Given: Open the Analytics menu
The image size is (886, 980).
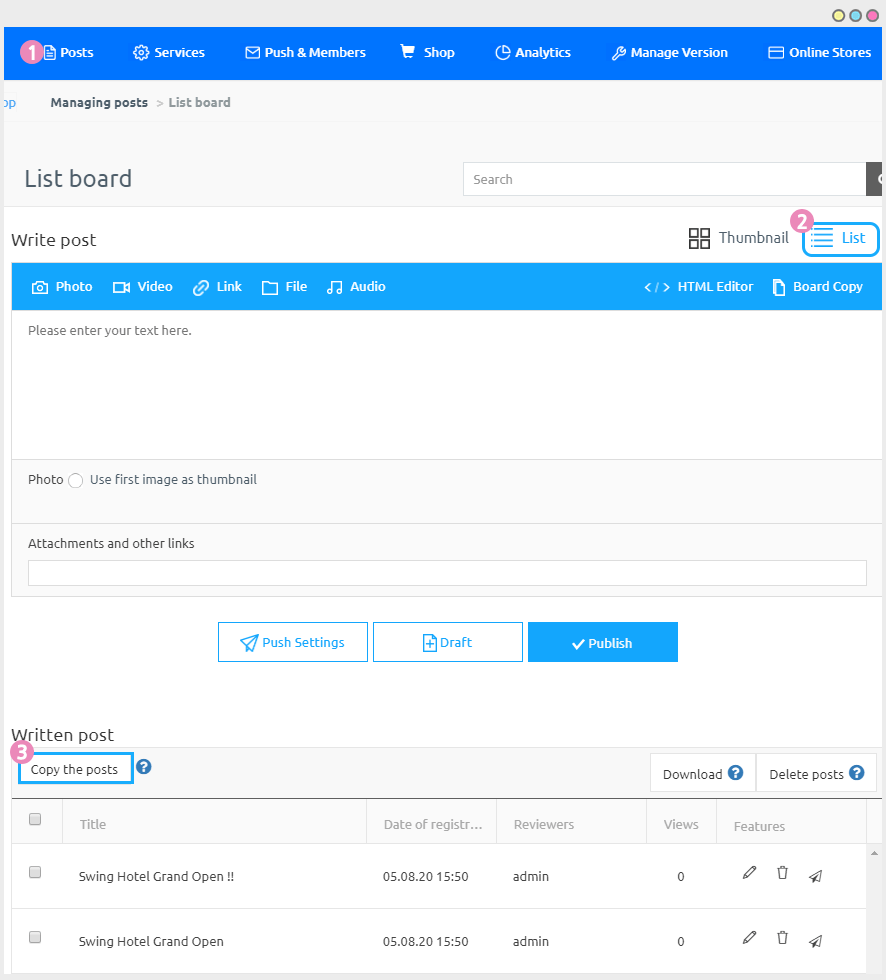Looking at the screenshot, I should (532, 52).
